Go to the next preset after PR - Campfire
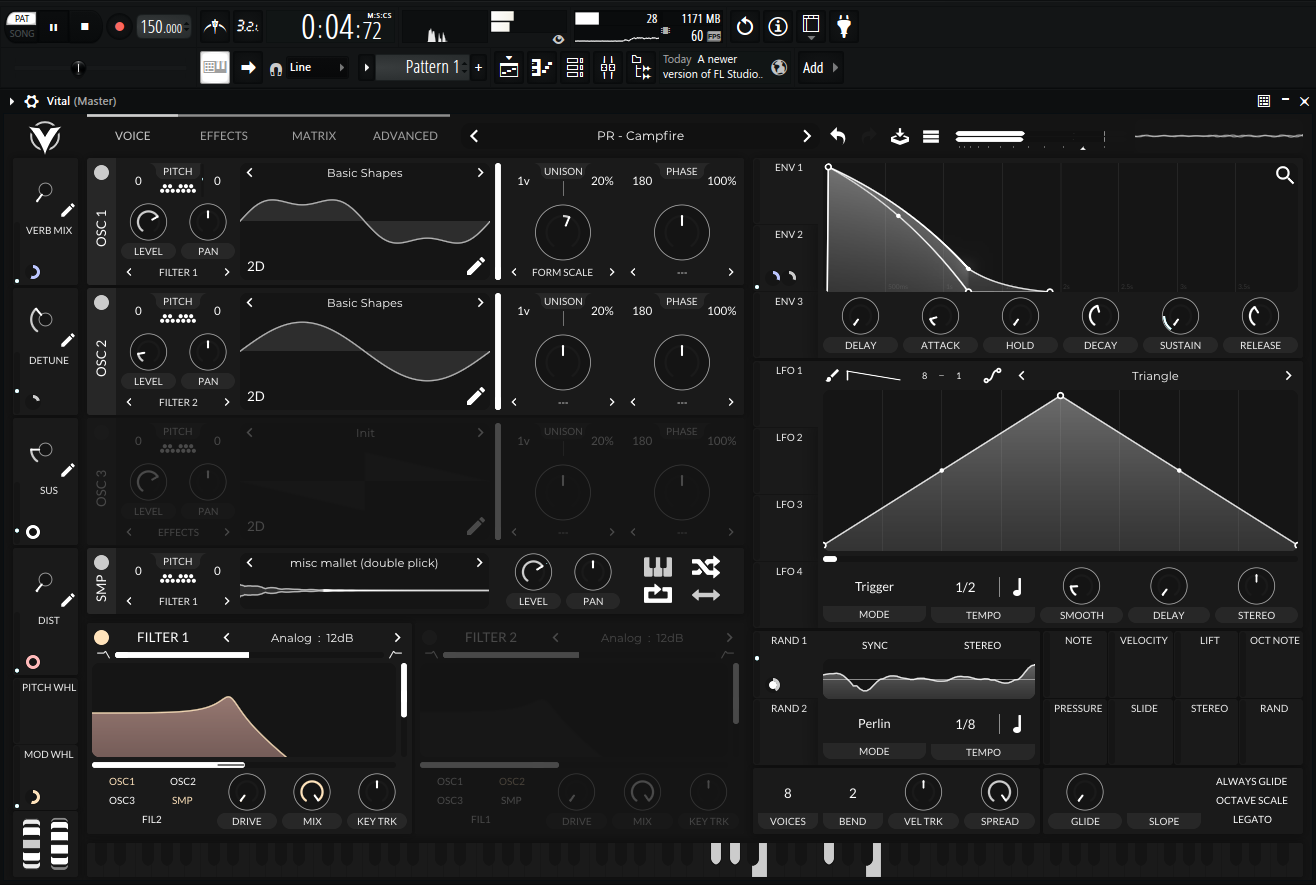 (807, 136)
